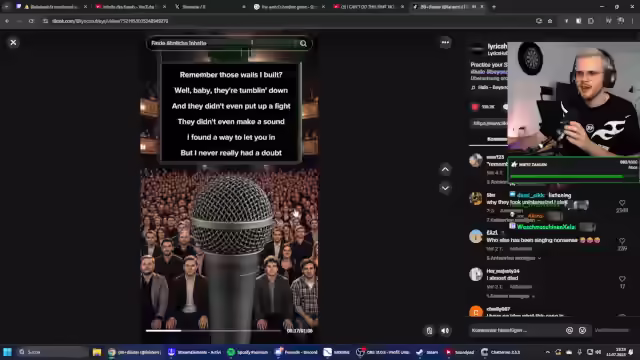Open Steam from taskbar

427,352
